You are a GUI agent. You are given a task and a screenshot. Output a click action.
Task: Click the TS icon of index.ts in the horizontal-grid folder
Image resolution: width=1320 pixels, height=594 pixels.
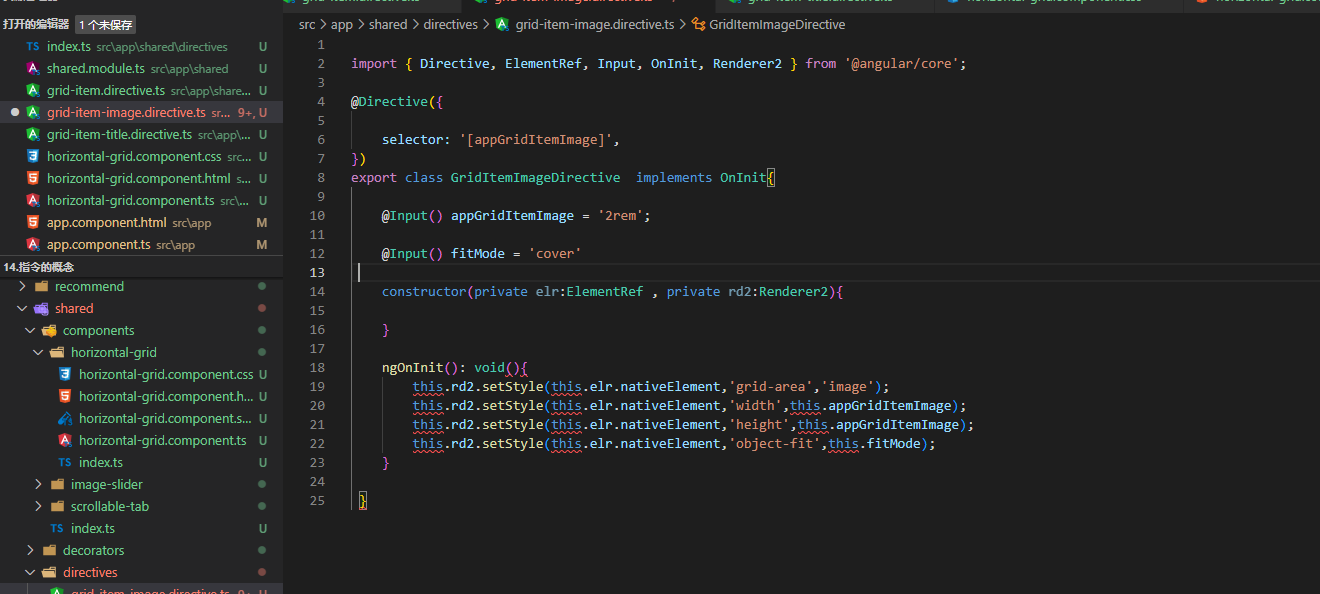[65, 463]
